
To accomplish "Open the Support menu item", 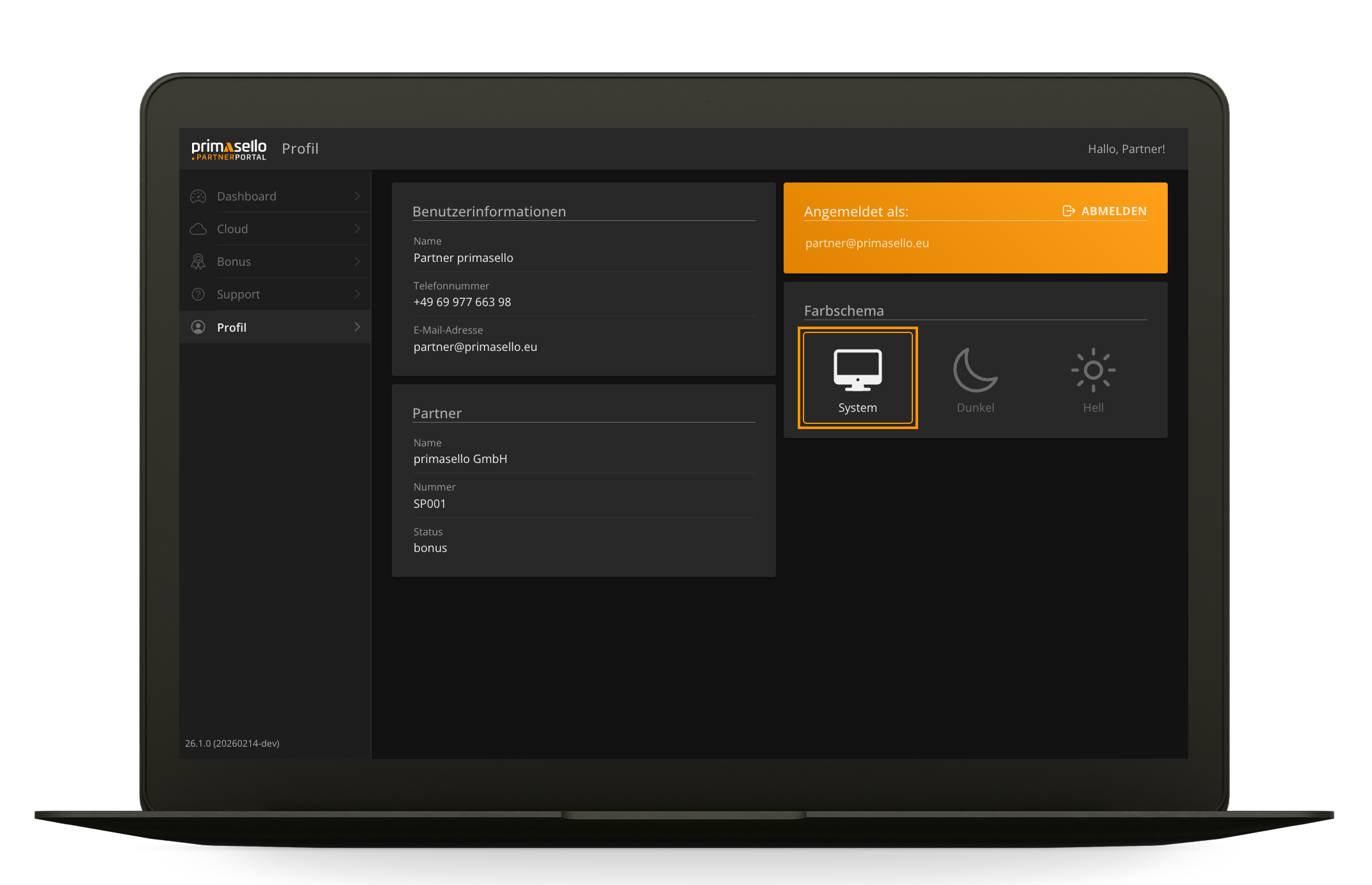I will (239, 295).
